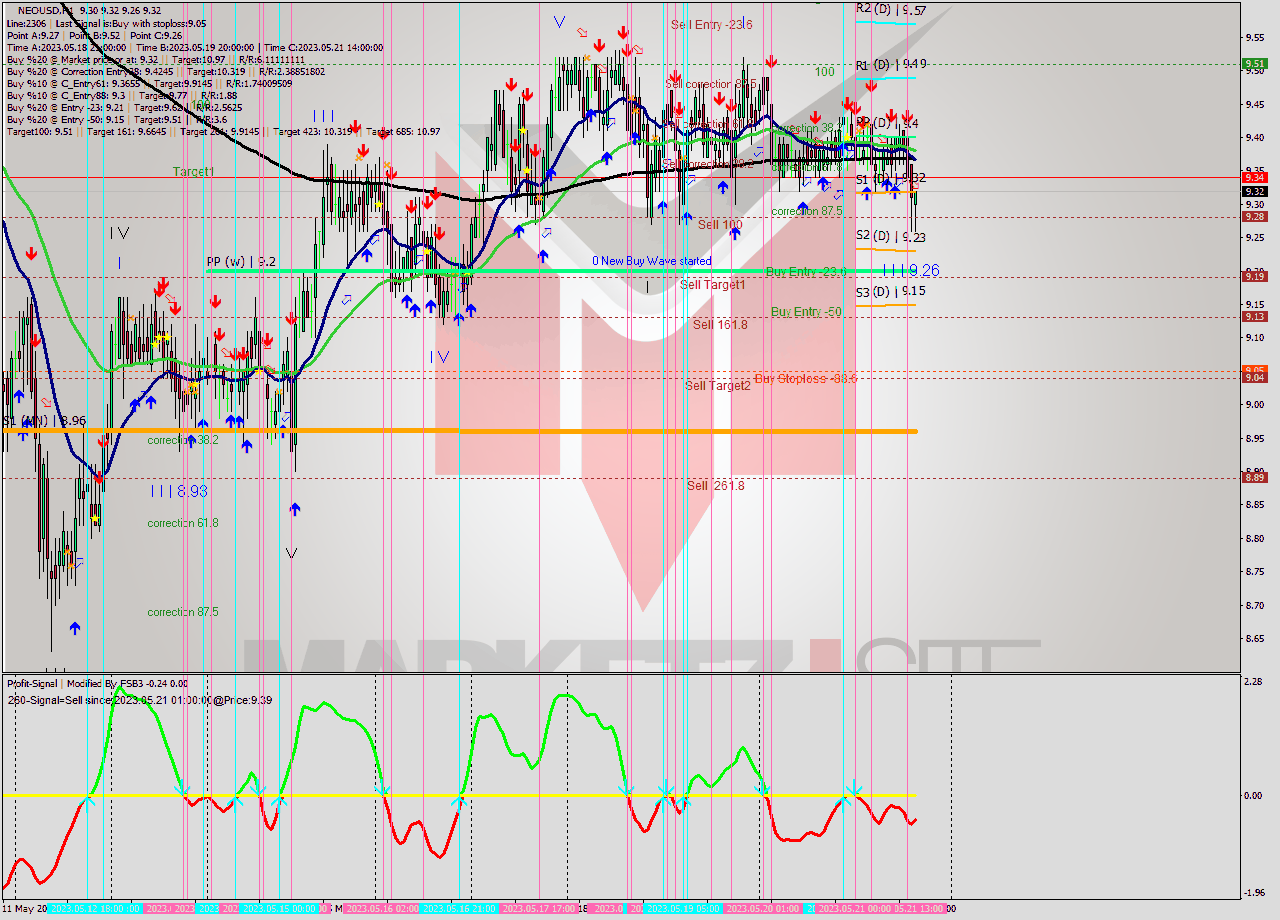Click the 'Sell Target2' label
This screenshot has width=1280, height=920.
click(718, 385)
